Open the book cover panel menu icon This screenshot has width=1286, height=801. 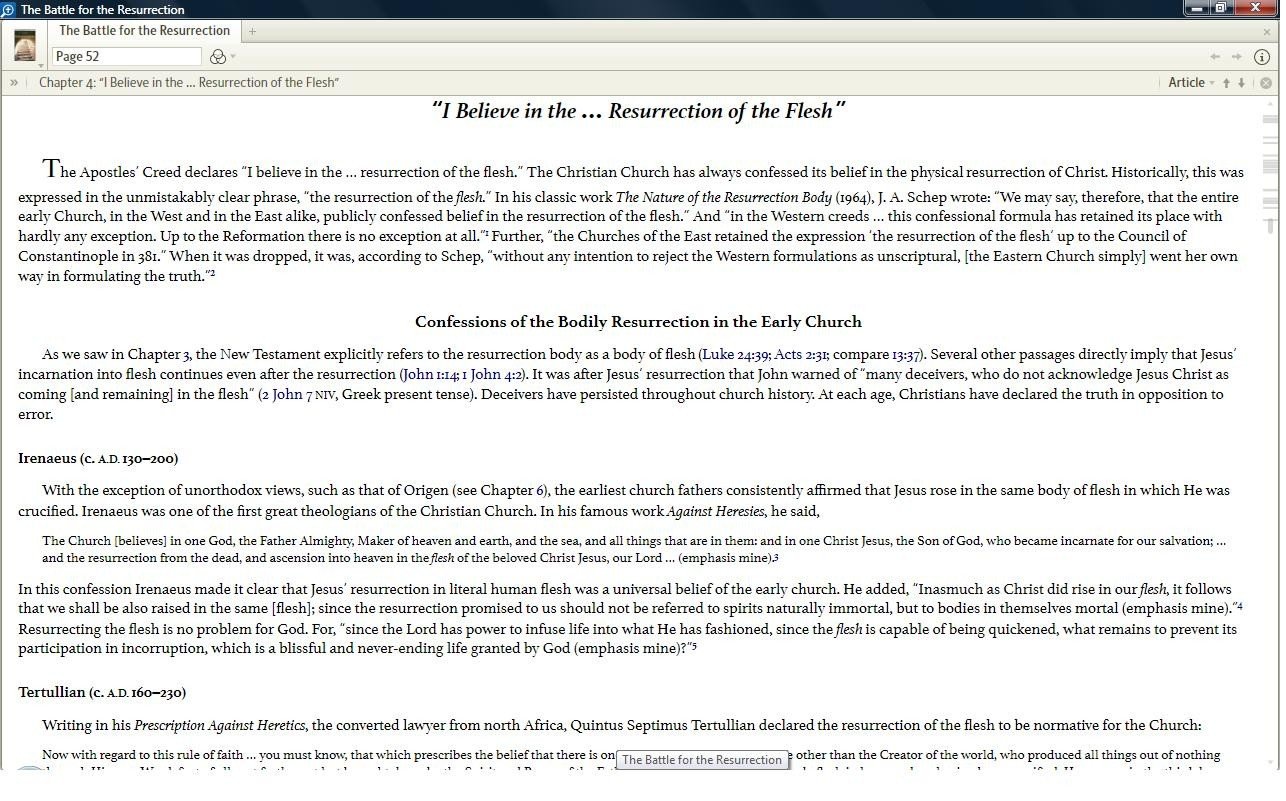point(25,46)
